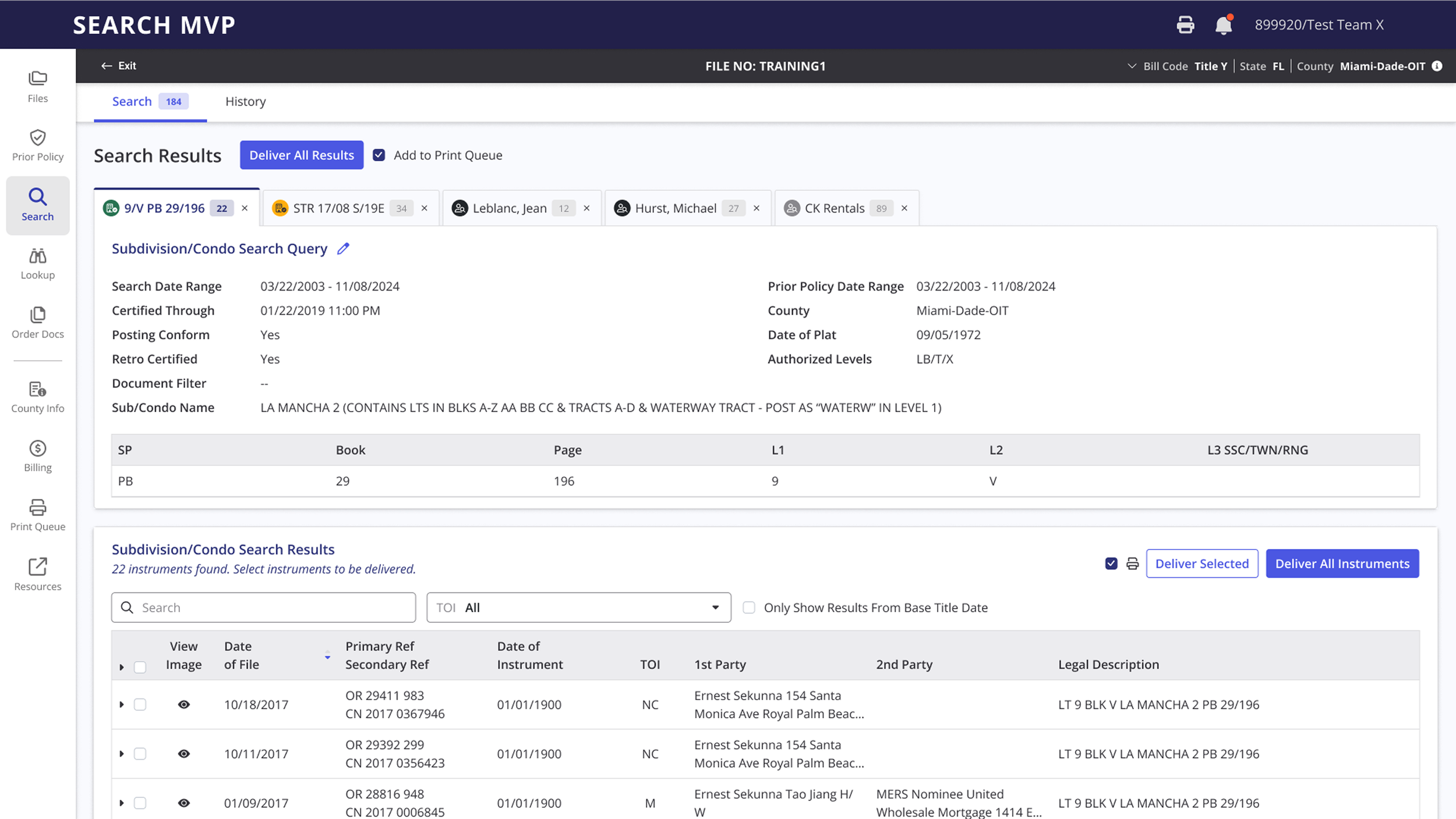Switch to the History tab
This screenshot has height=819, width=1456.
pyautogui.click(x=245, y=101)
